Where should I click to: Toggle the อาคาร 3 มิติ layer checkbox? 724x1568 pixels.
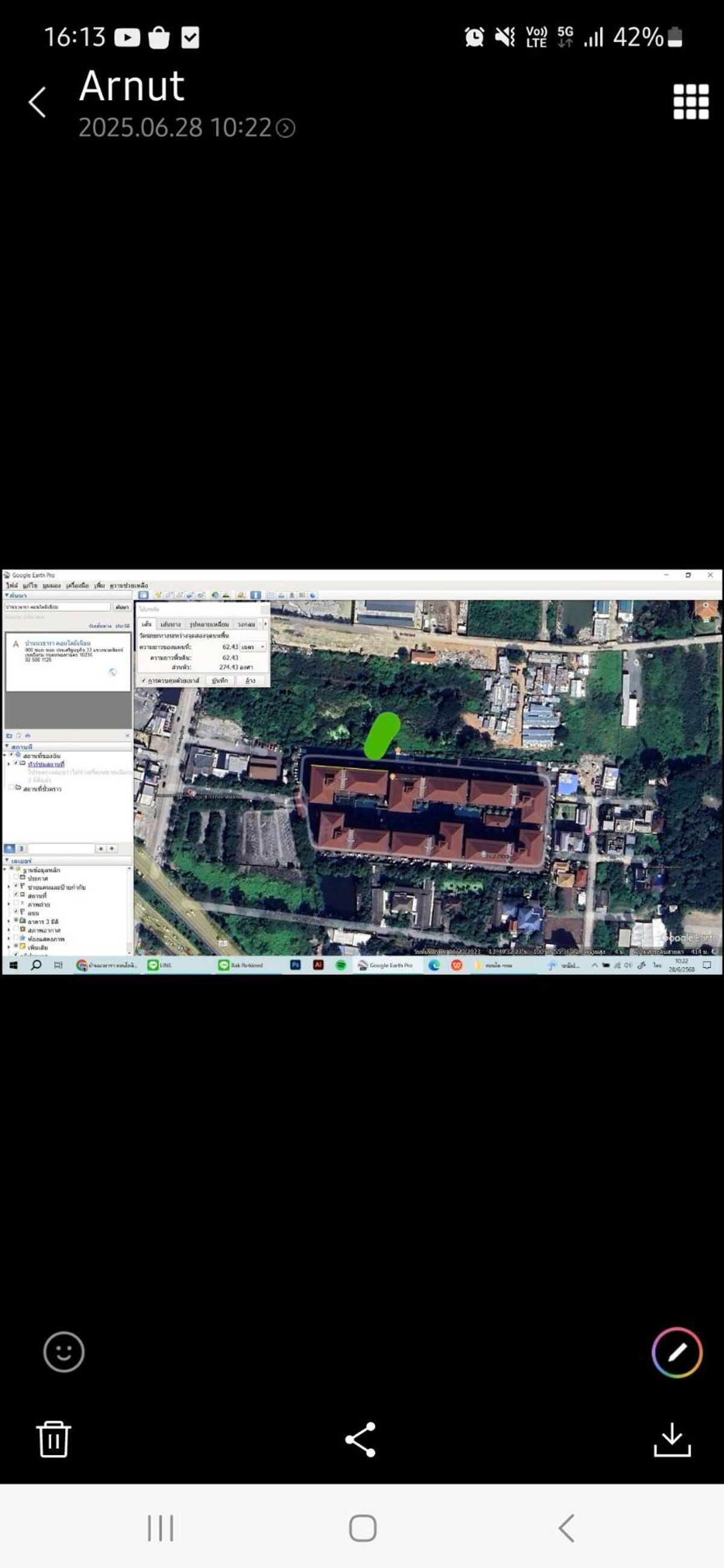(x=16, y=920)
